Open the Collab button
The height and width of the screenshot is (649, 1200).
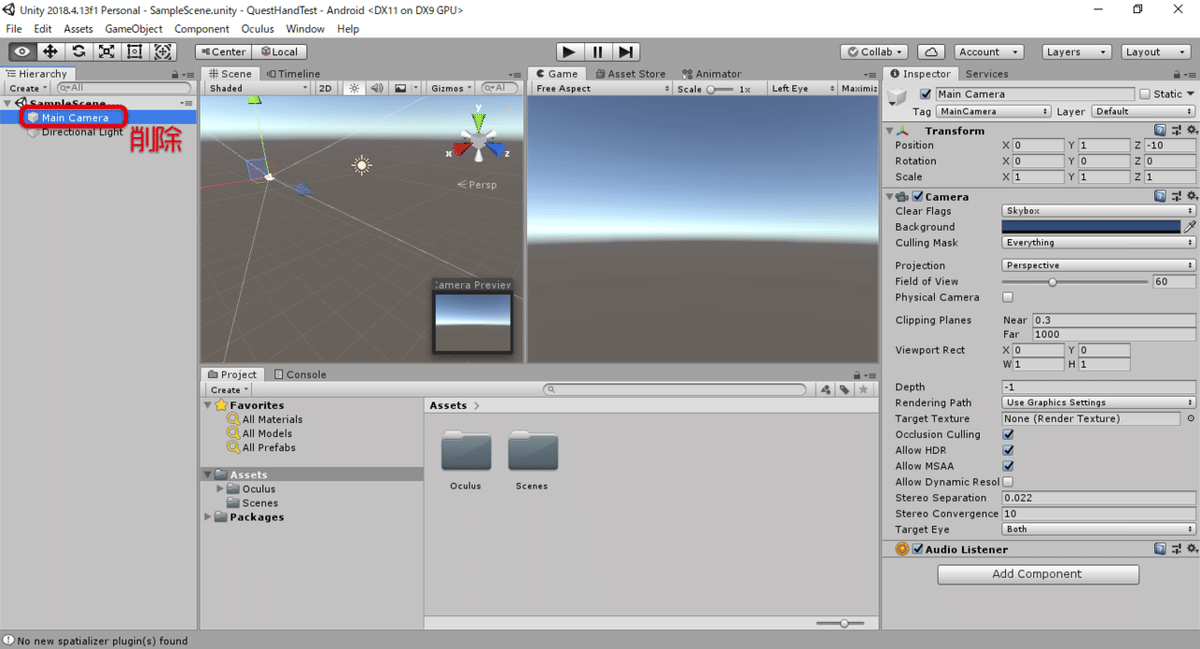click(875, 52)
